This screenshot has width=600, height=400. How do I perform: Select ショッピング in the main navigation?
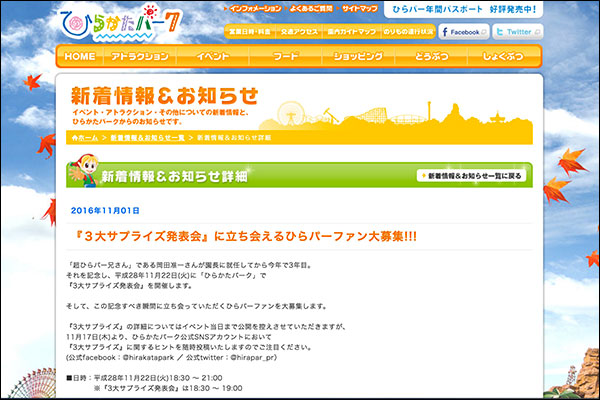coord(358,56)
